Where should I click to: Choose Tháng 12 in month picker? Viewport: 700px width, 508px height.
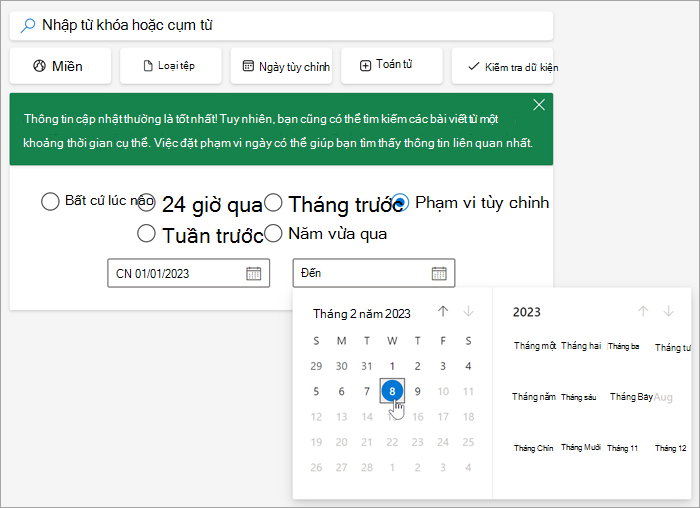[671, 448]
